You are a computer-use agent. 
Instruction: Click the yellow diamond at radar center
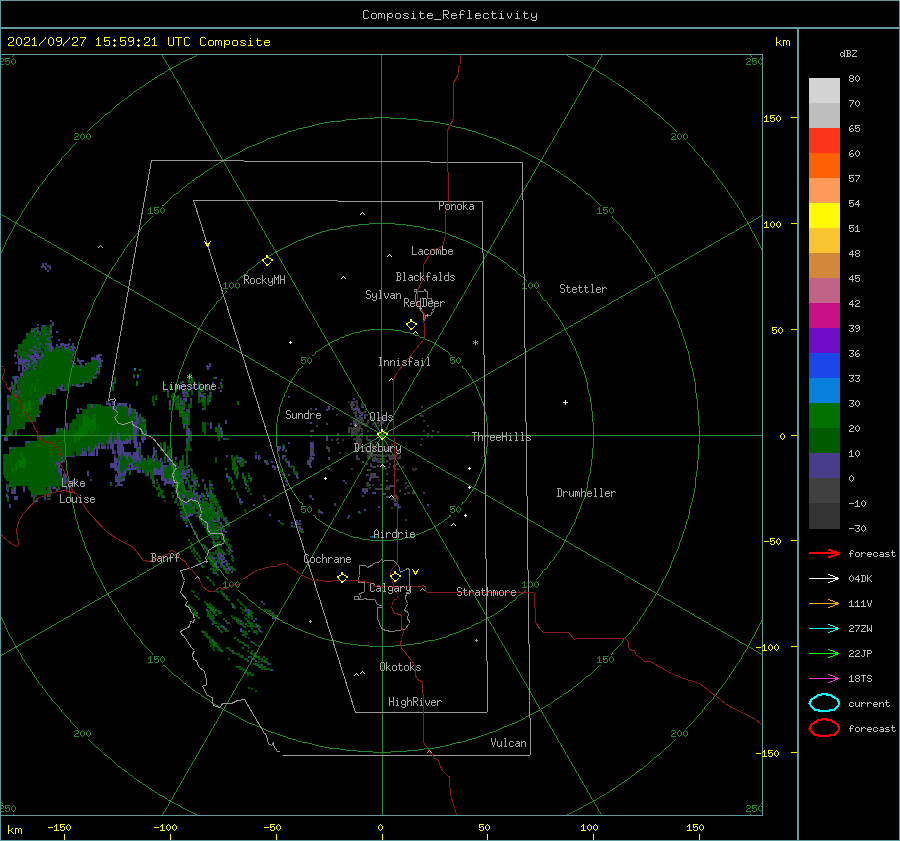382,435
